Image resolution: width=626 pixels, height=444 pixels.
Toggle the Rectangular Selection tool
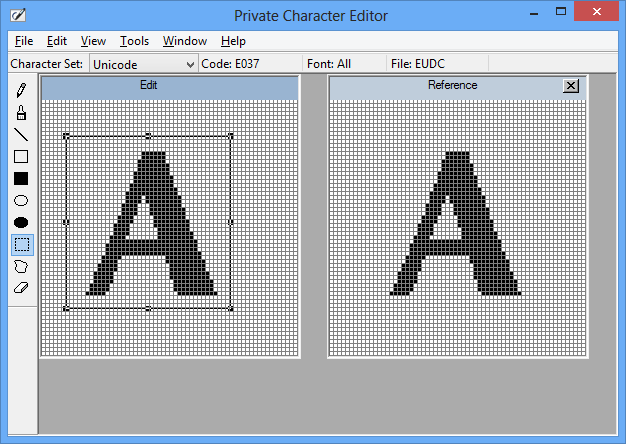[21, 245]
